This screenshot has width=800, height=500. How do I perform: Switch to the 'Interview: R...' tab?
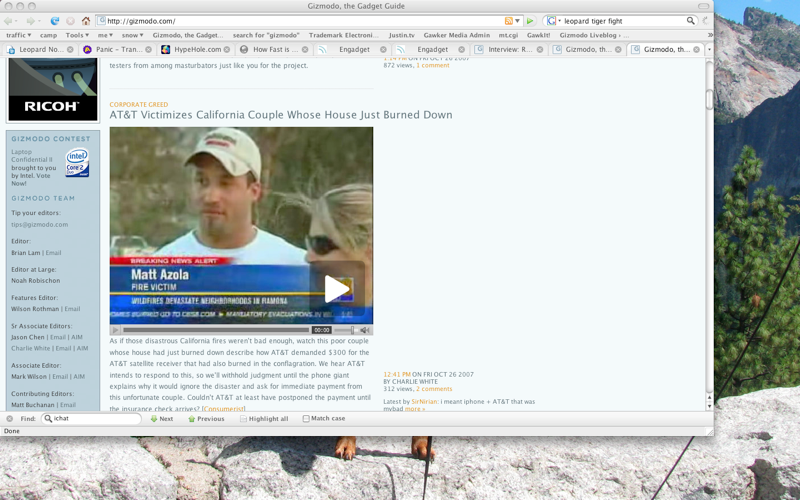point(509,49)
